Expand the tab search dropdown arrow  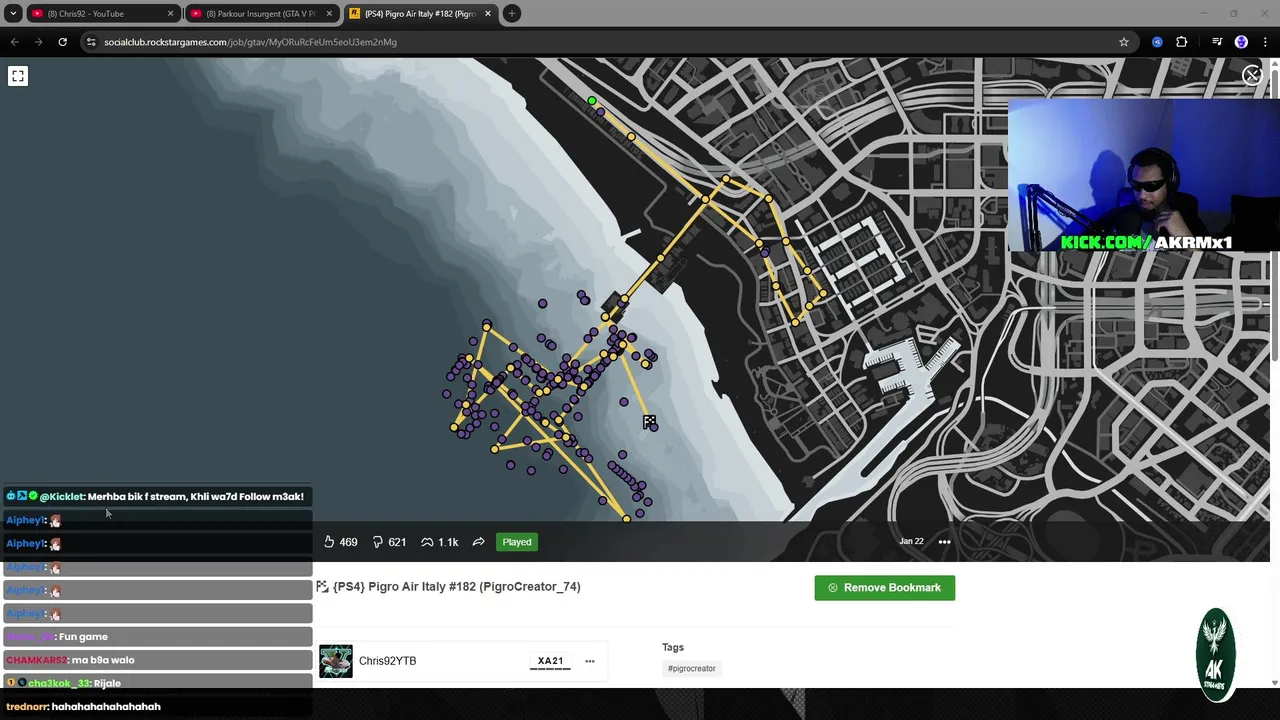coord(13,14)
